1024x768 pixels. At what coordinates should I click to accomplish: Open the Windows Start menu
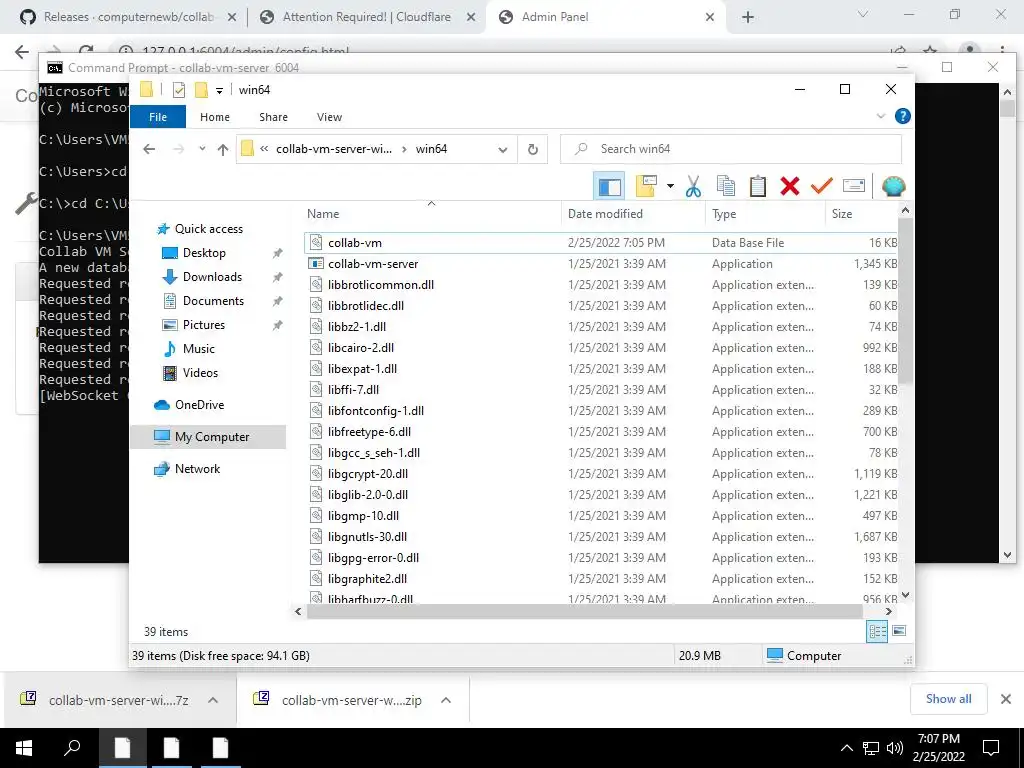pyautogui.click(x=24, y=748)
